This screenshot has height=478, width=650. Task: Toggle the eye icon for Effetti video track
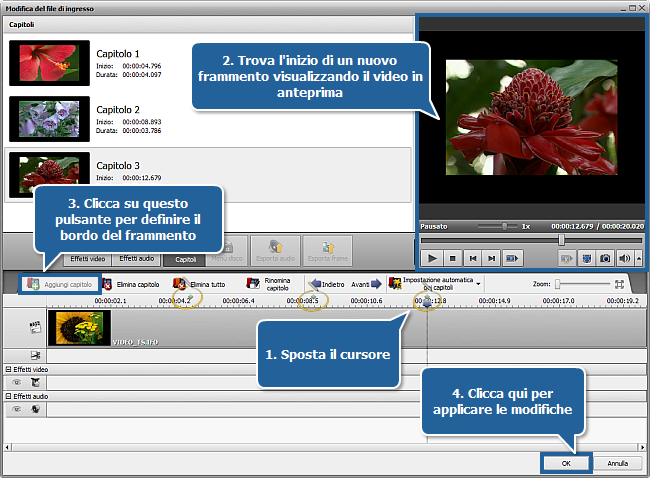pos(16,382)
